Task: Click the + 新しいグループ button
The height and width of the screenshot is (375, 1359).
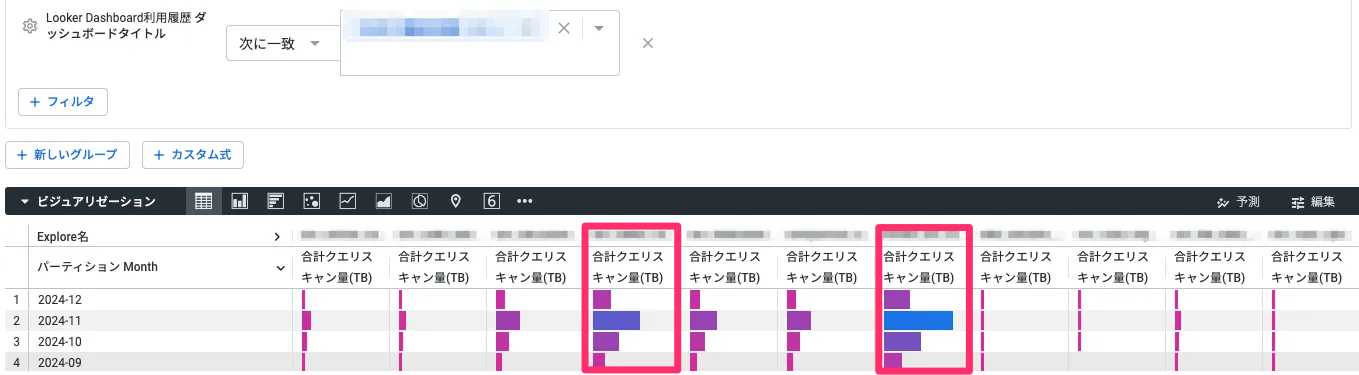Action: pos(67,155)
